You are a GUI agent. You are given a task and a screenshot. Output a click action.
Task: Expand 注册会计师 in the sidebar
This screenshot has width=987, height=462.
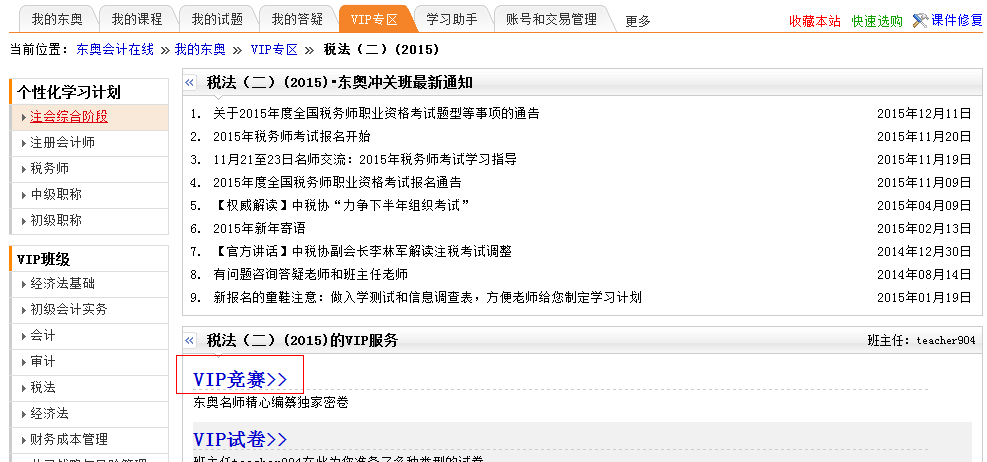62,143
